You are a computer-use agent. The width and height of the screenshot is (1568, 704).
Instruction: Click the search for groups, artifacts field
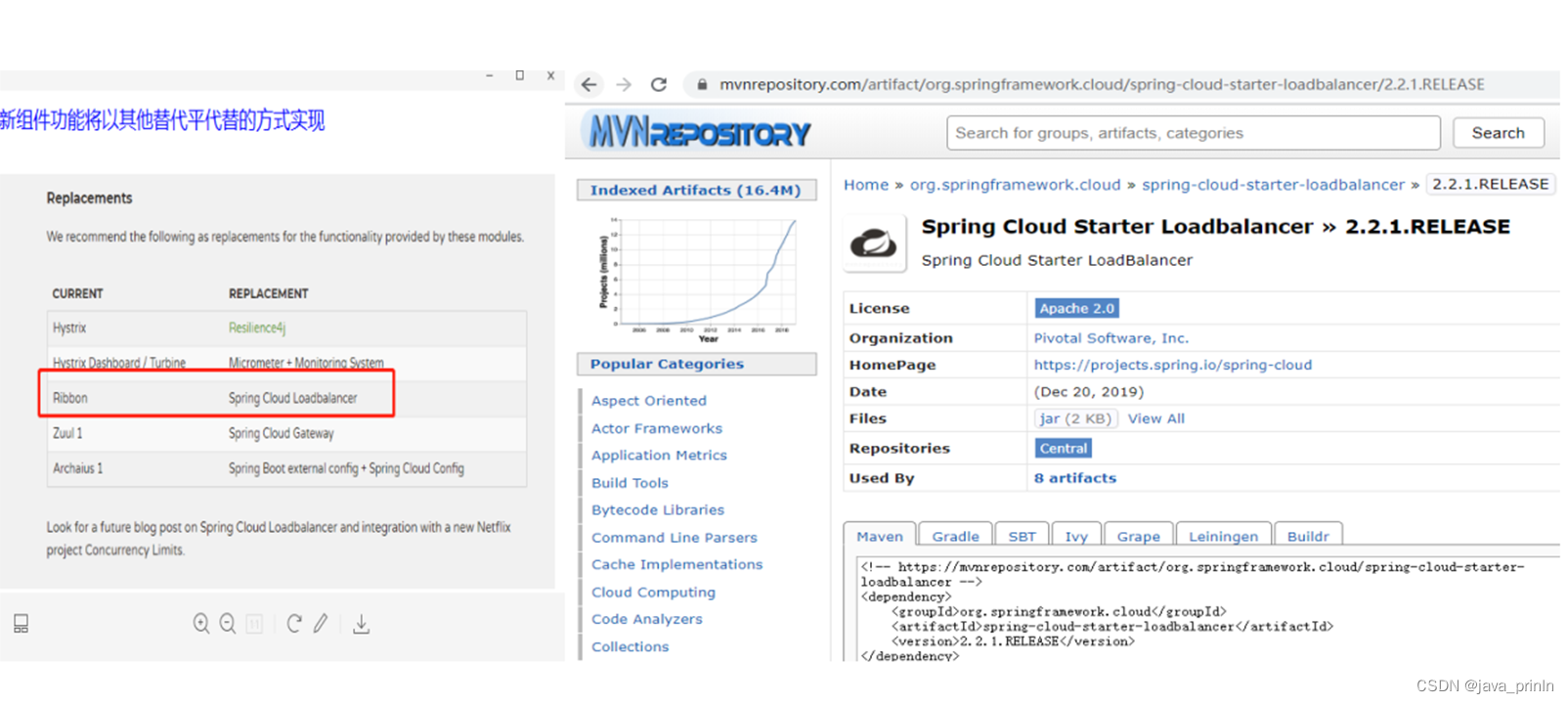click(1193, 133)
